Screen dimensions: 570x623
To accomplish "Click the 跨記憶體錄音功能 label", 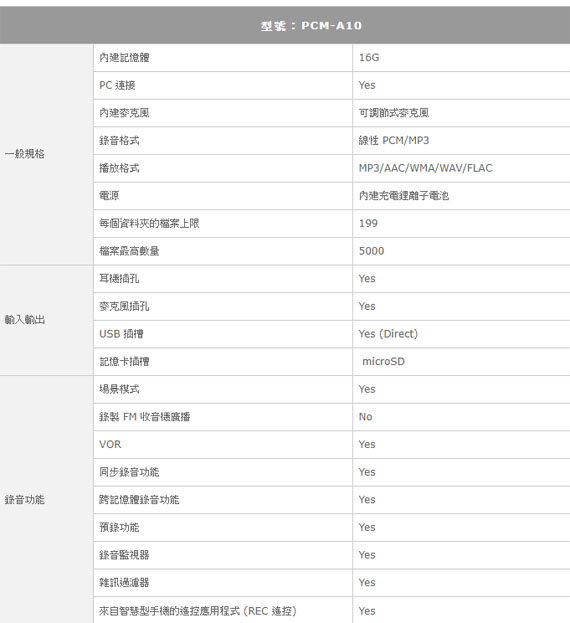I will pos(139,499).
